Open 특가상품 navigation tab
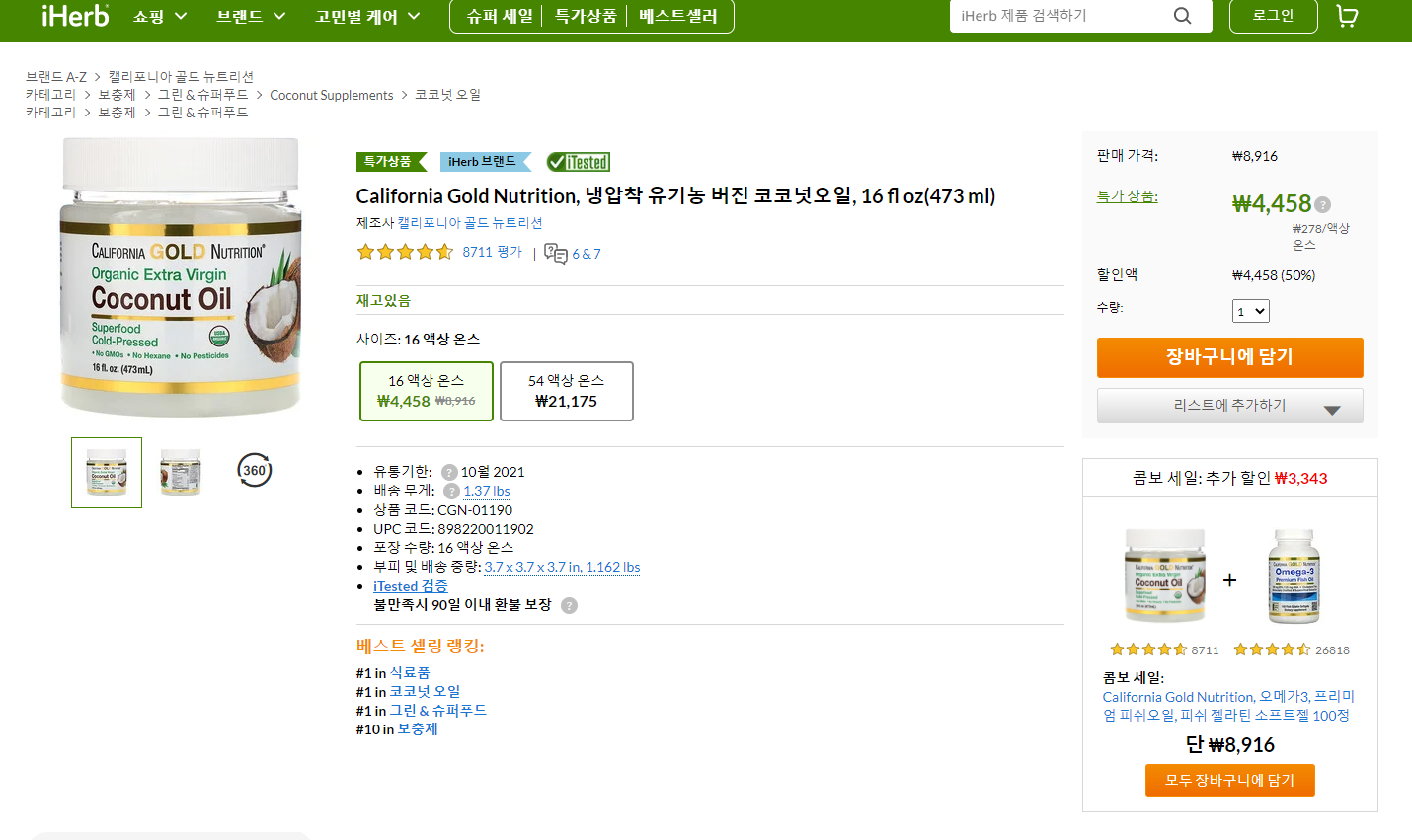The width and height of the screenshot is (1412, 840). click(586, 16)
